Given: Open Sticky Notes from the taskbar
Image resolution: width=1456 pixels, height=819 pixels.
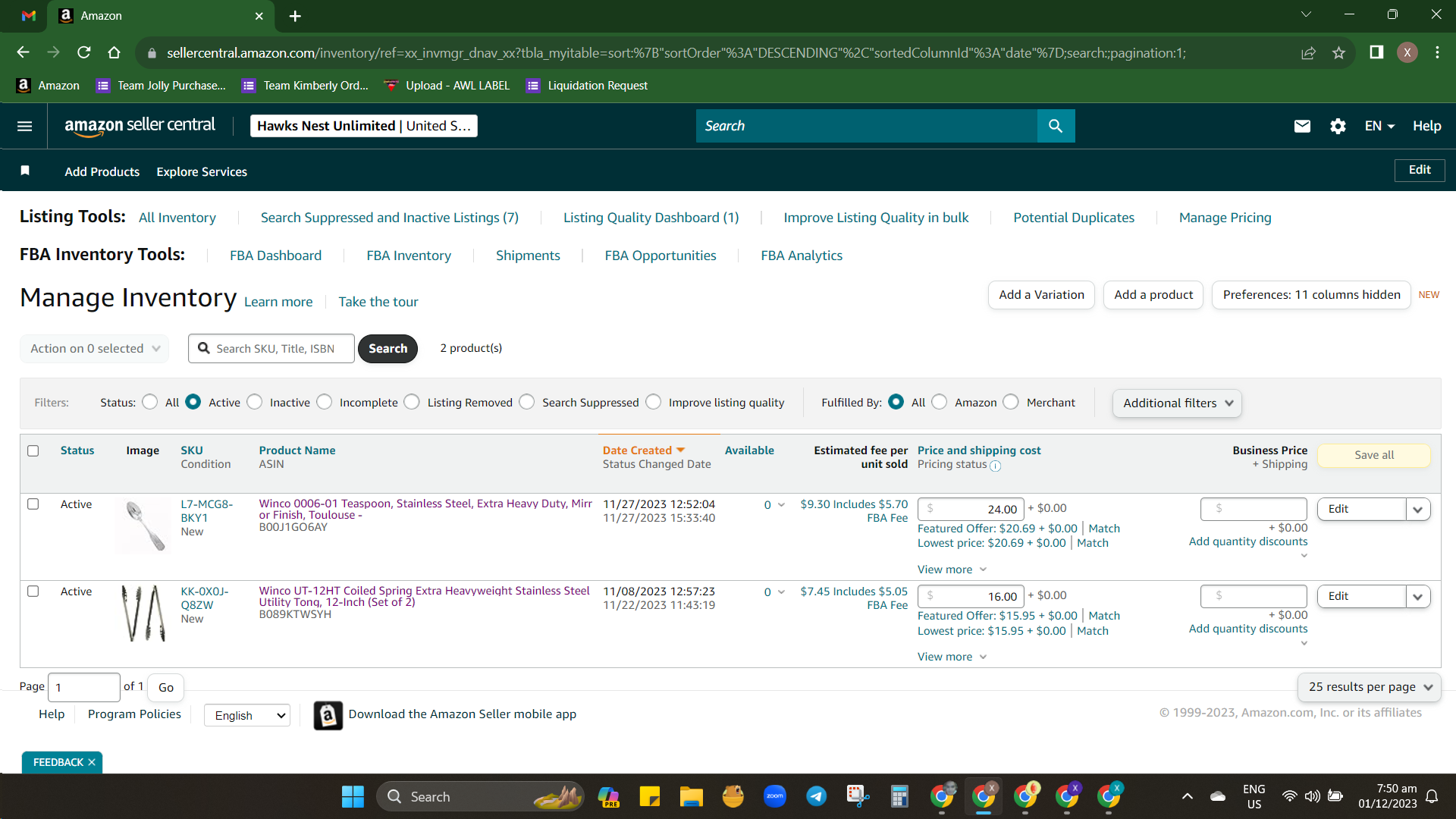Looking at the screenshot, I should coord(649,796).
